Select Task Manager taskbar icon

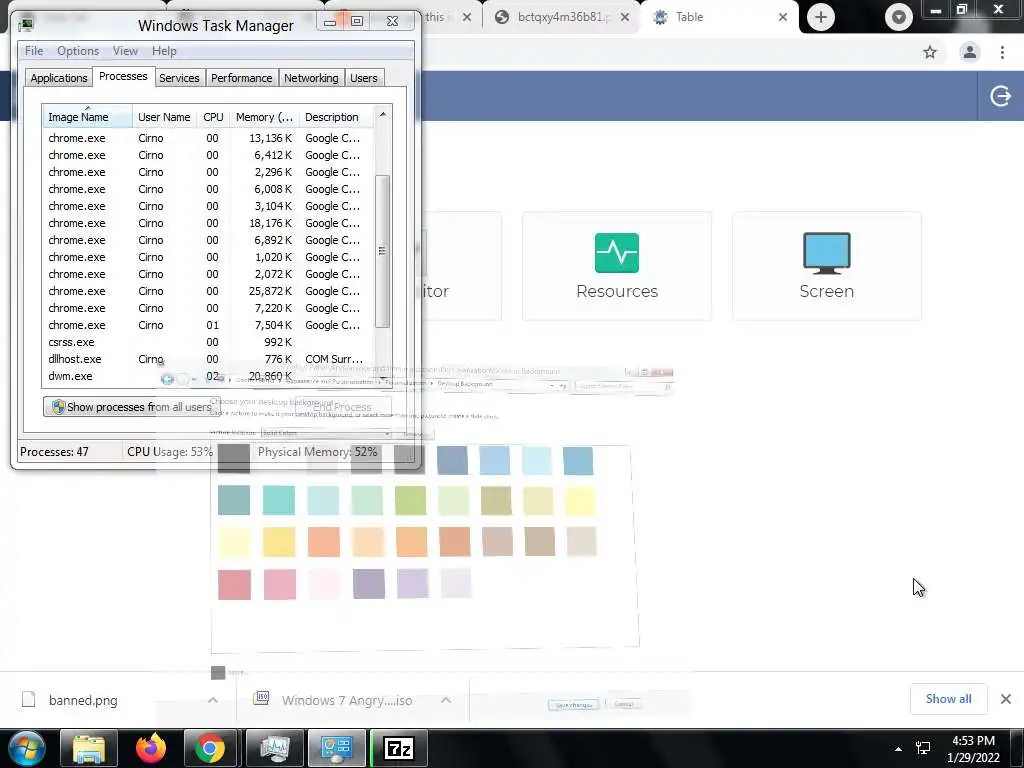click(x=274, y=748)
